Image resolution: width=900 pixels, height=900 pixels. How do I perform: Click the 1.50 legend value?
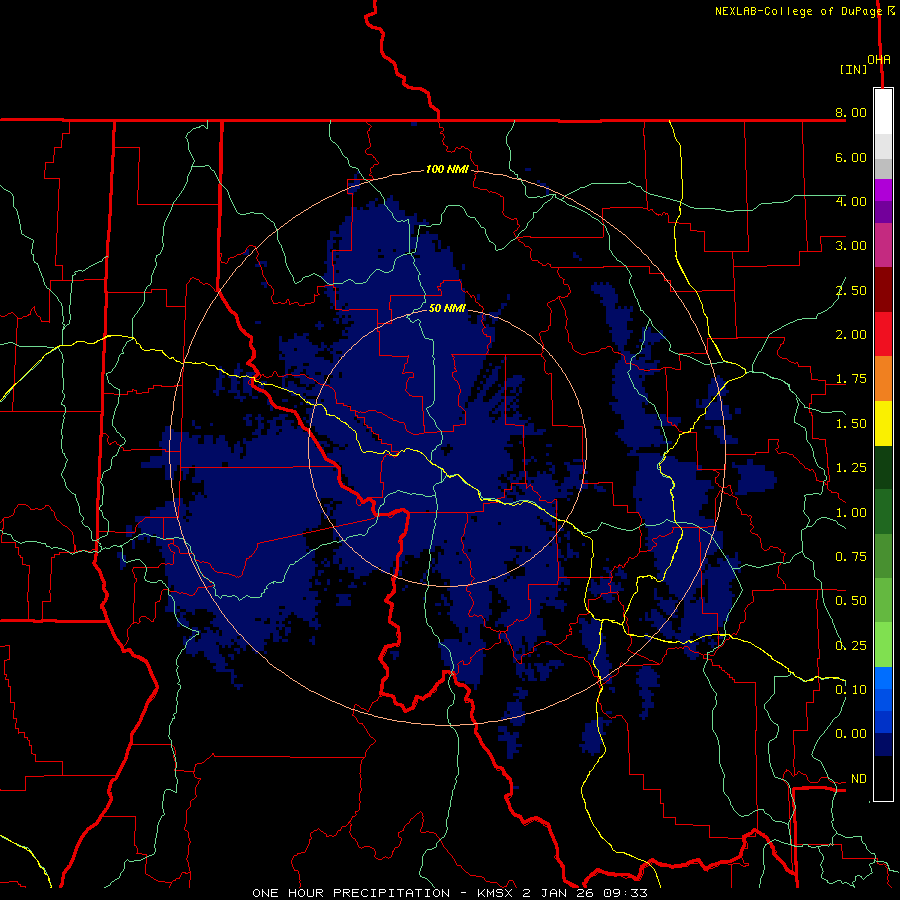pos(851,424)
